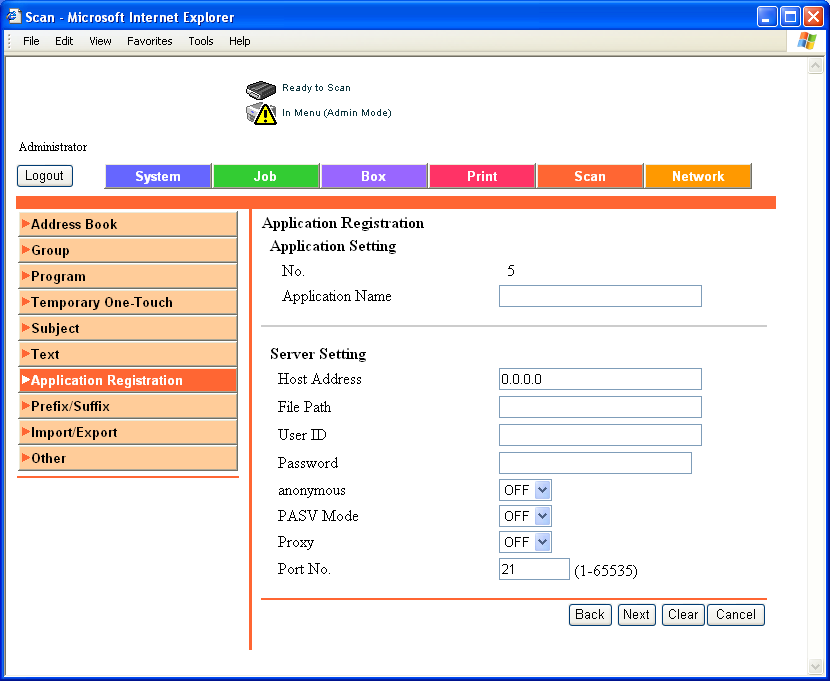
Task: Click the Clear button
Action: 683,615
